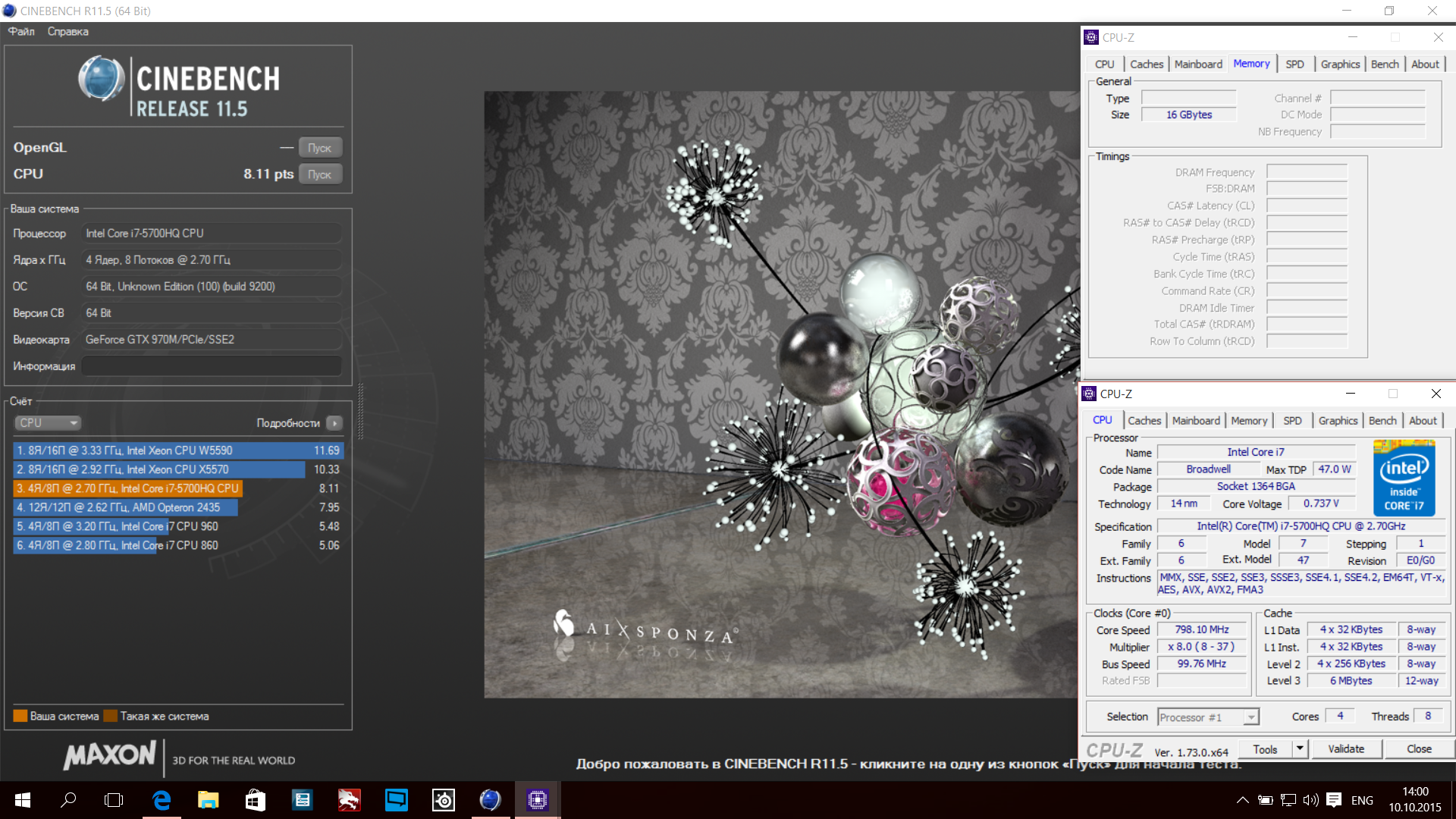This screenshot has width=1456, height=819.
Task: Click the CPU-Z Tools button
Action: [x=1265, y=749]
